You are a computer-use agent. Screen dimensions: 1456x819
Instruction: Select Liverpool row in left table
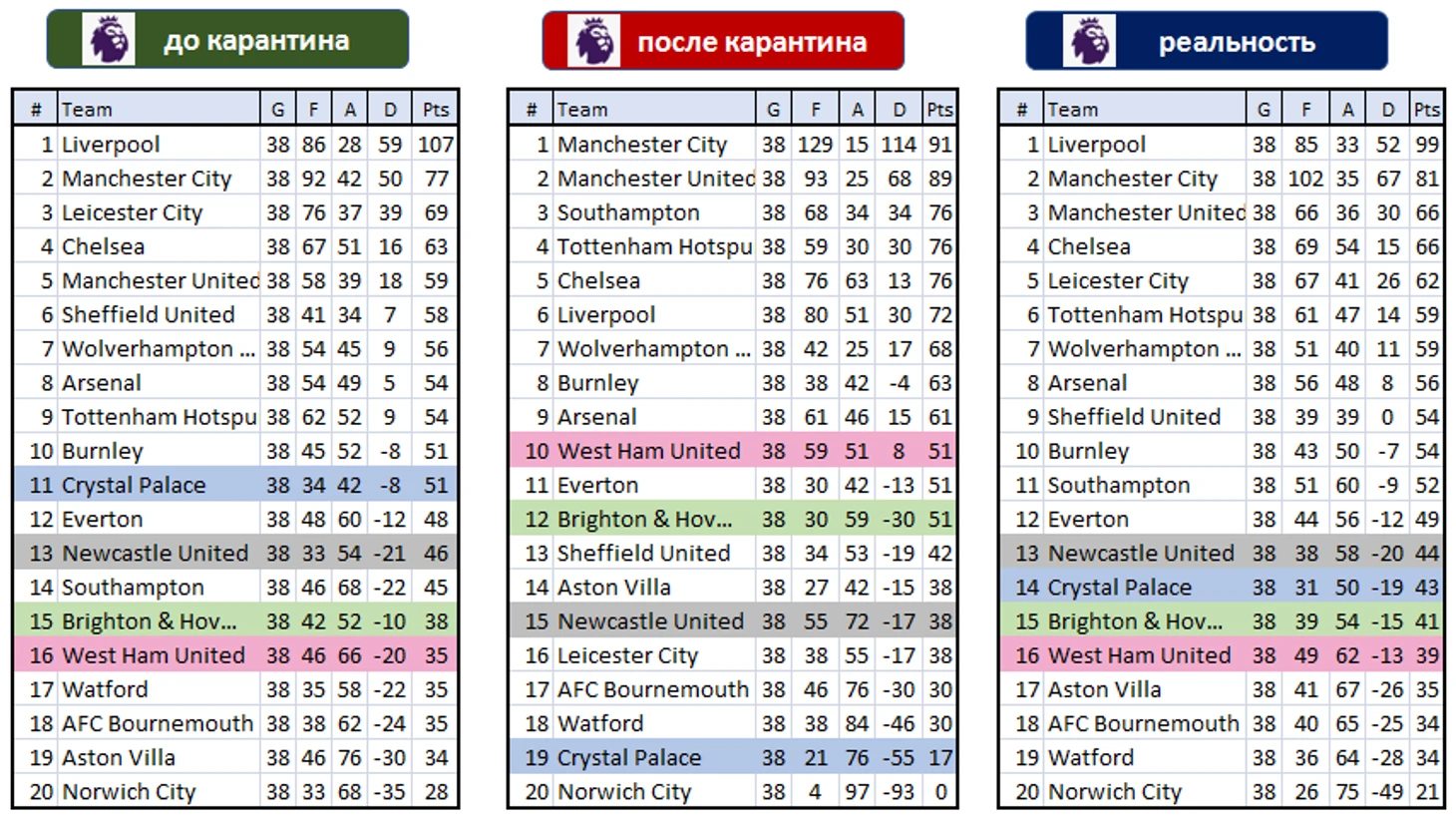coord(235,144)
